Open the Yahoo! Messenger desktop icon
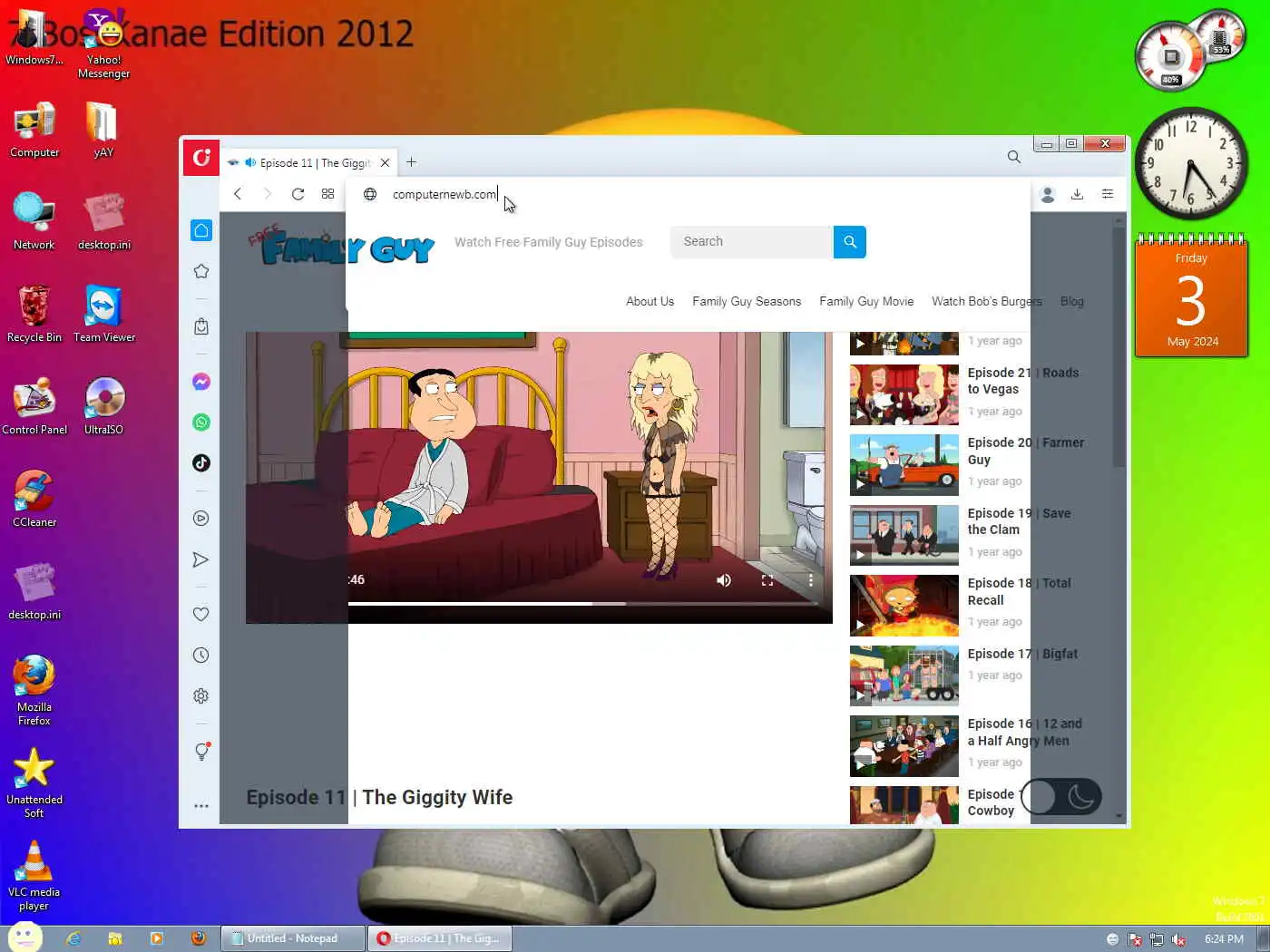The height and width of the screenshot is (952, 1270). (x=103, y=44)
